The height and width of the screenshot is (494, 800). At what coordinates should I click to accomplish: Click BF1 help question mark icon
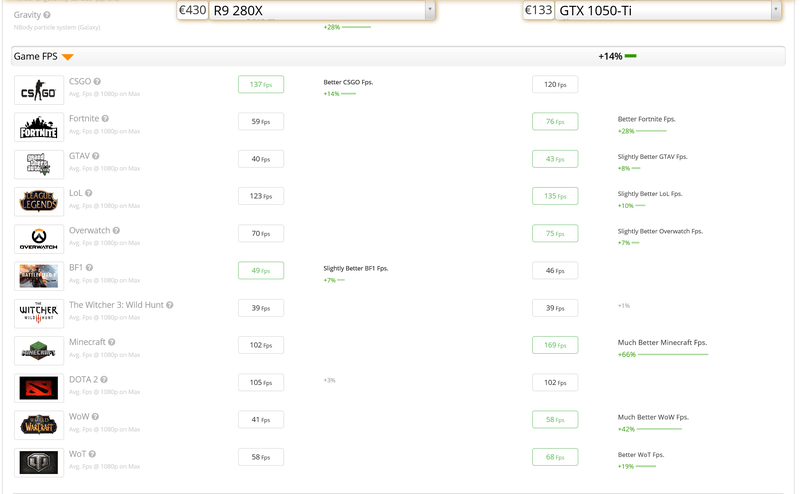[89, 267]
